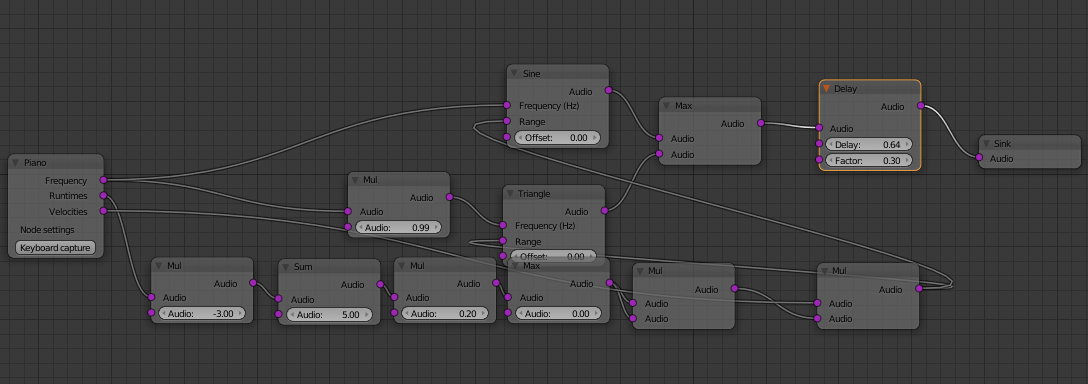Click the Audio output socket of Mul 0.20 node
1088x384 pixels.
tap(496, 283)
